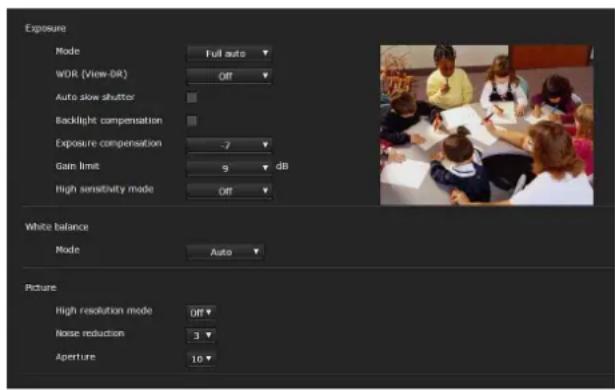Click the Picture section heading
The image size is (615, 390).
pos(41,288)
